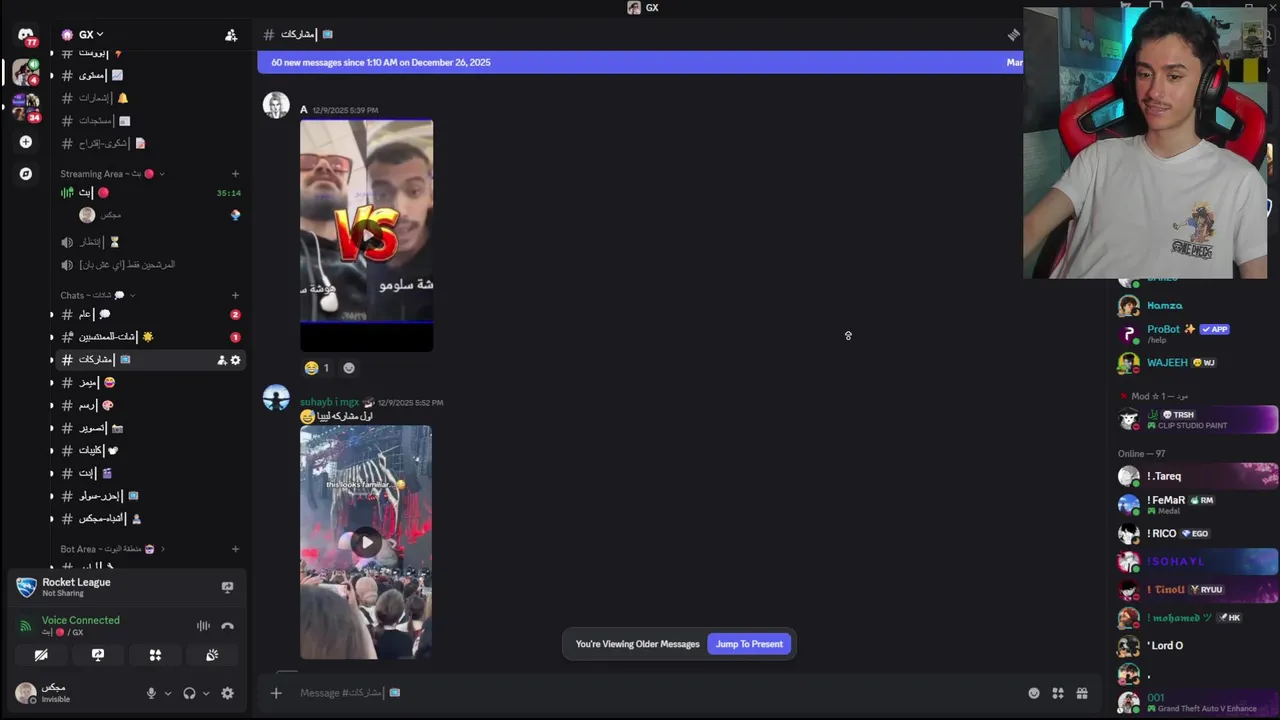
Task: Open noise suppression waveform icon
Action: pos(203,626)
